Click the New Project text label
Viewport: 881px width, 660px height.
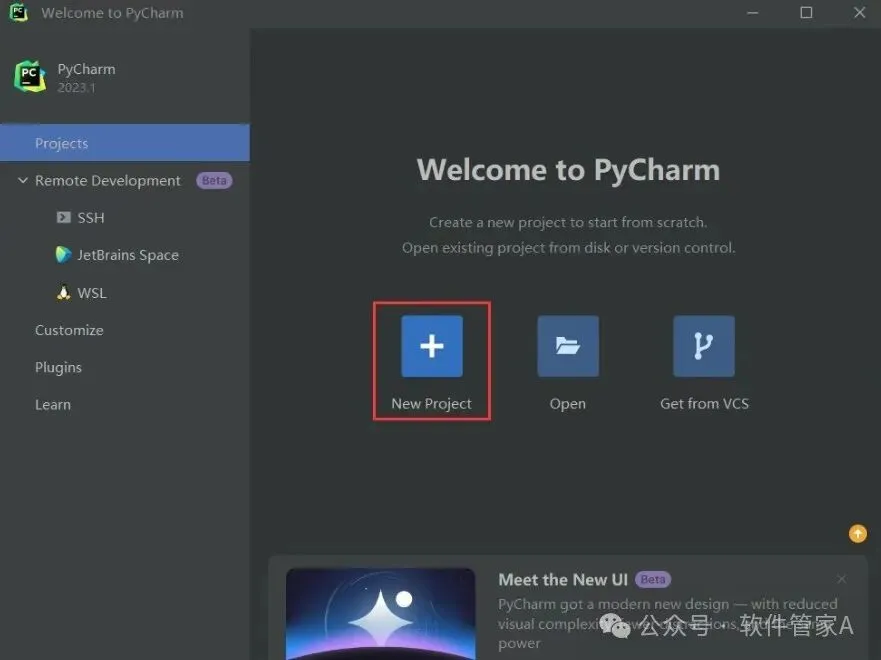click(432, 403)
